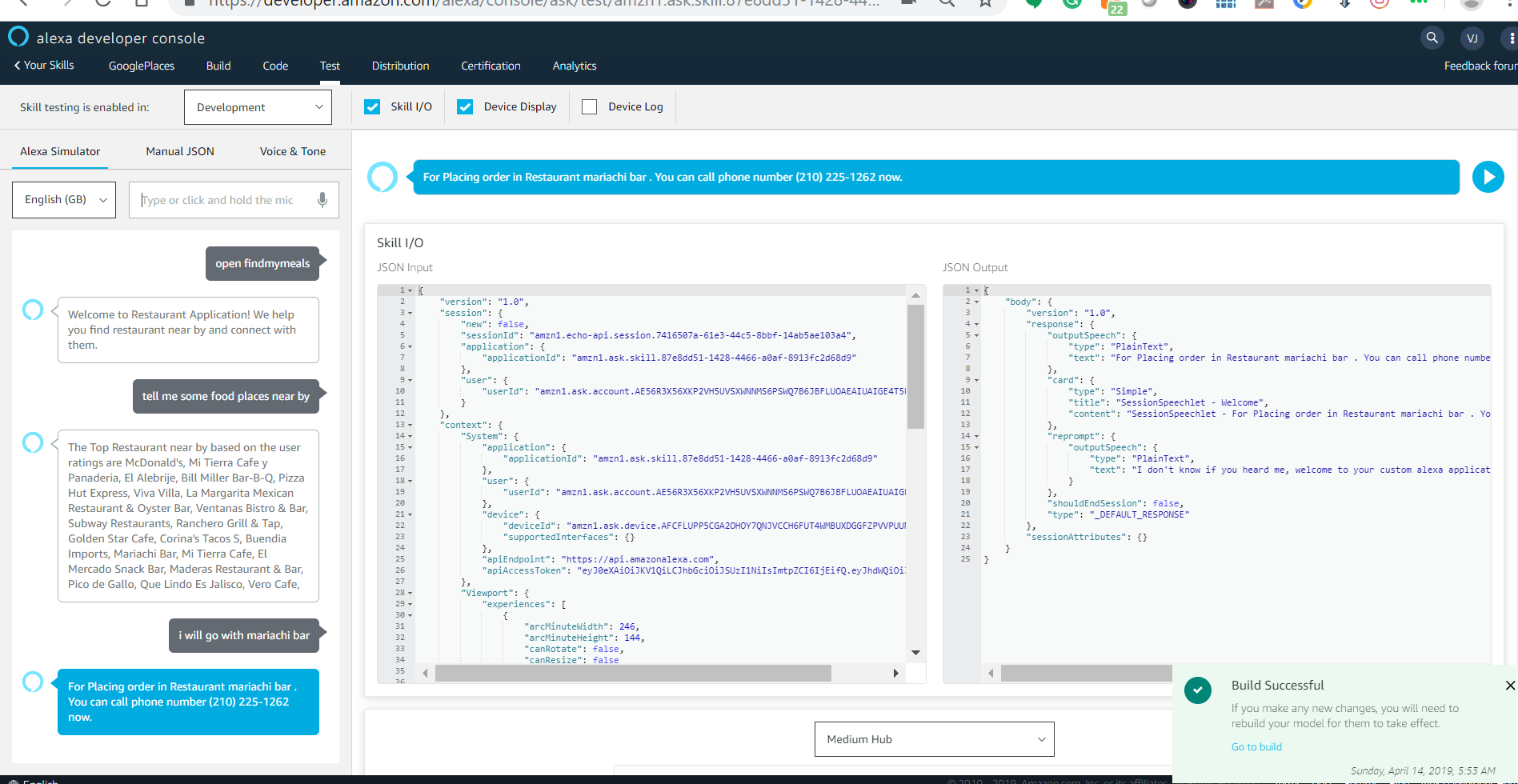Click the microphone icon in the simulator input

point(322,200)
